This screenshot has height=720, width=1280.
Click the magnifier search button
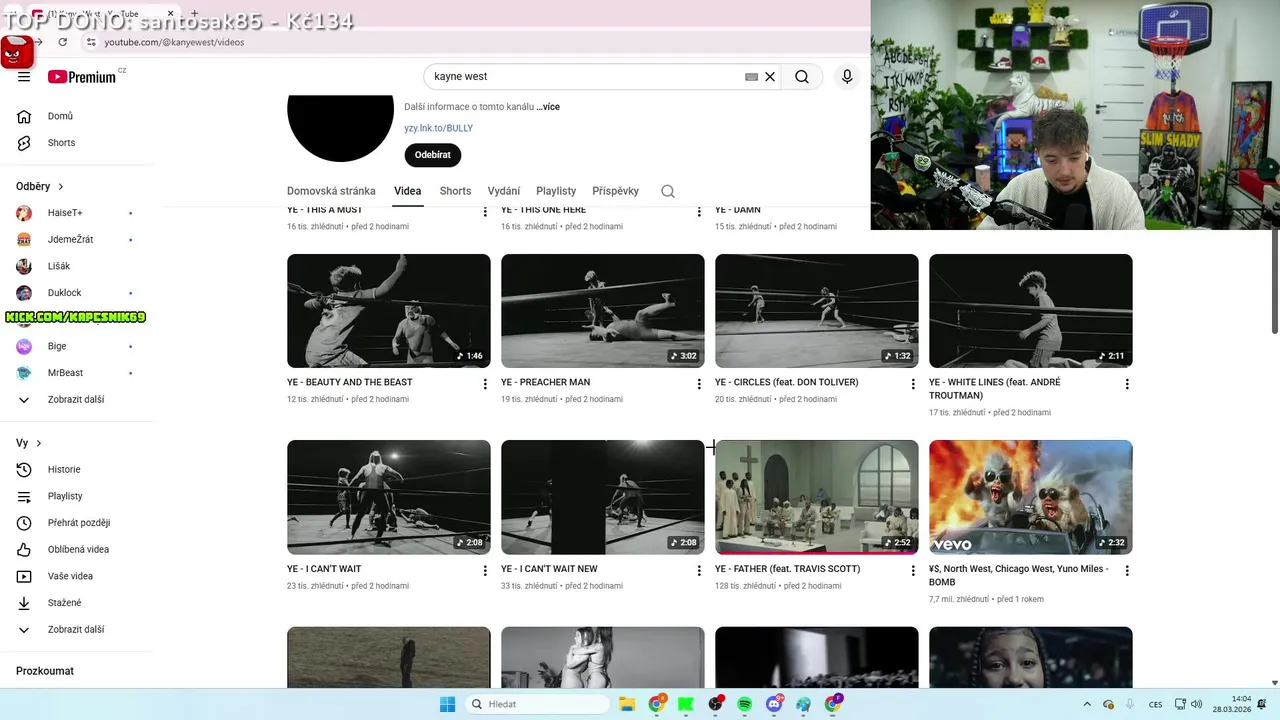(x=802, y=76)
